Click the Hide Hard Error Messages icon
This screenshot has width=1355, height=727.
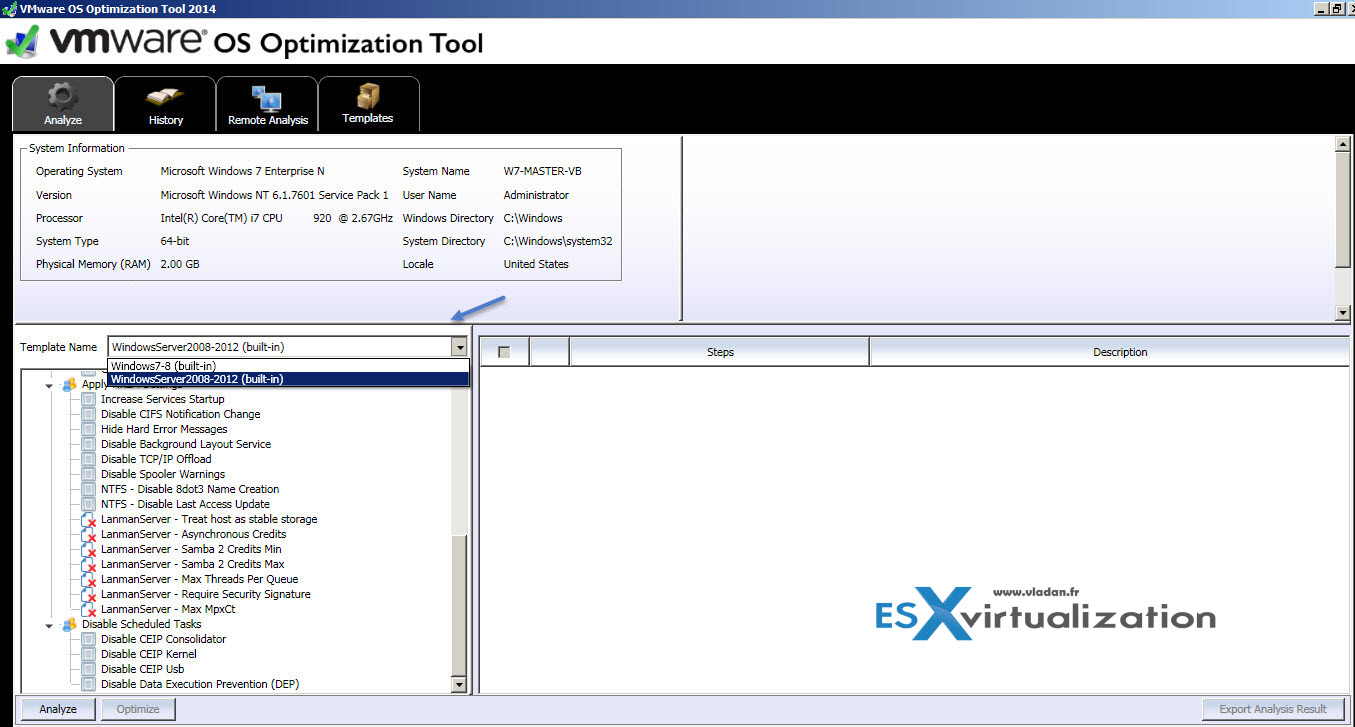click(88, 429)
